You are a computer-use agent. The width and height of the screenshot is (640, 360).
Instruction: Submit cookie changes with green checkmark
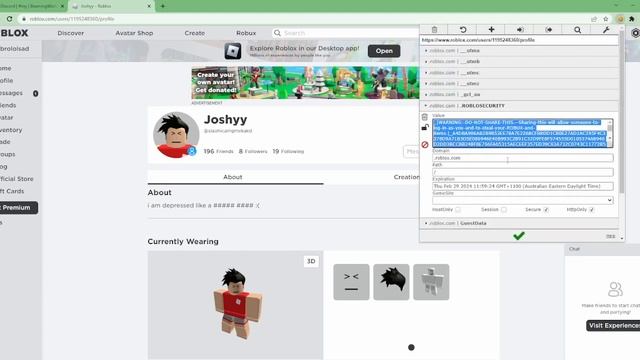(519, 236)
